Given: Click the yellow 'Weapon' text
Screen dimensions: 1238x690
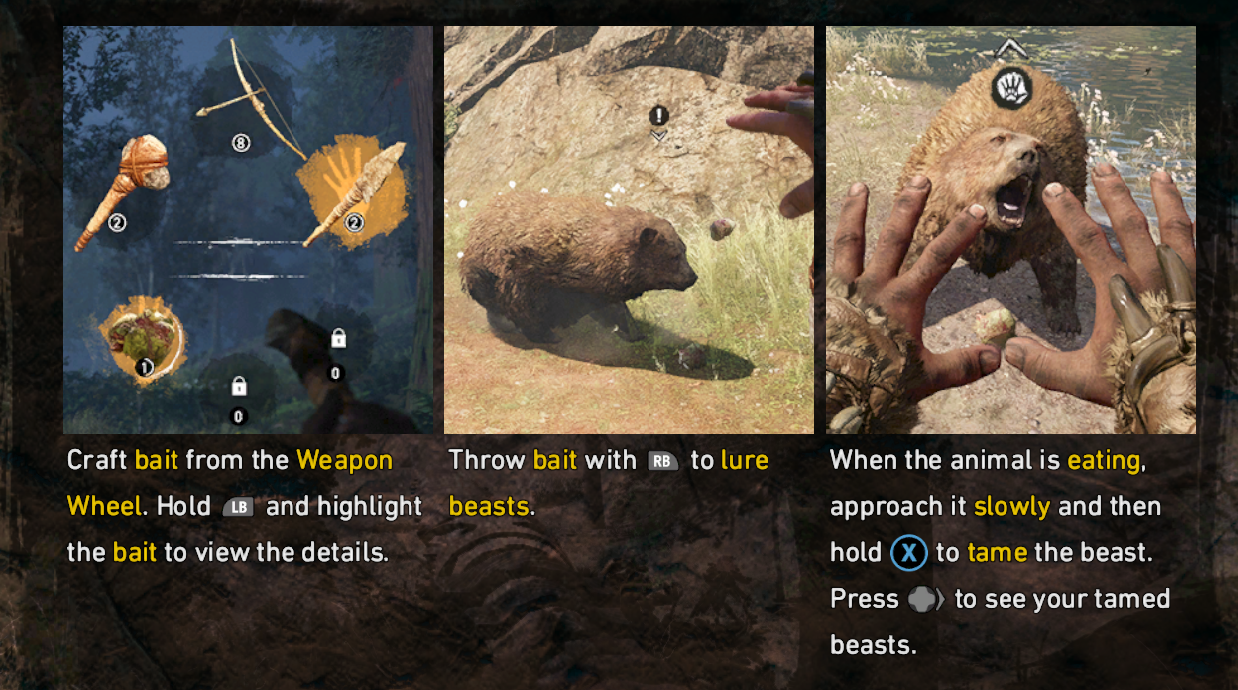Looking at the screenshot, I should click(345, 461).
